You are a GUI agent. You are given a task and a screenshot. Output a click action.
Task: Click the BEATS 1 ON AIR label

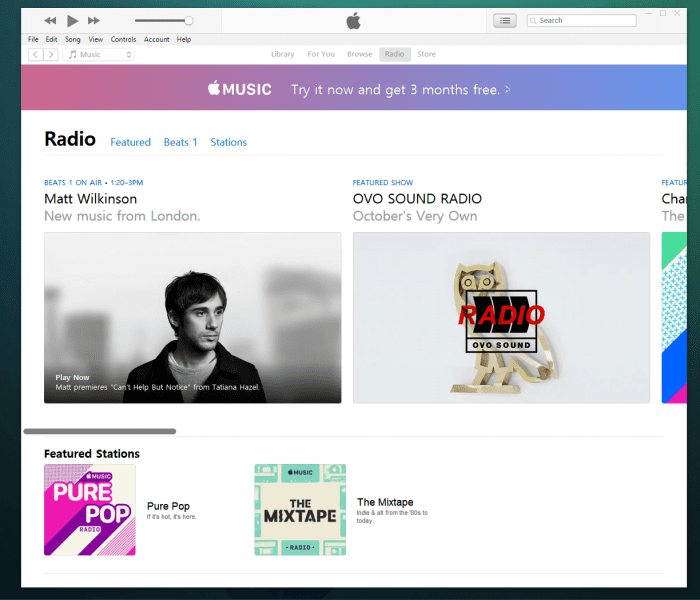click(x=93, y=183)
